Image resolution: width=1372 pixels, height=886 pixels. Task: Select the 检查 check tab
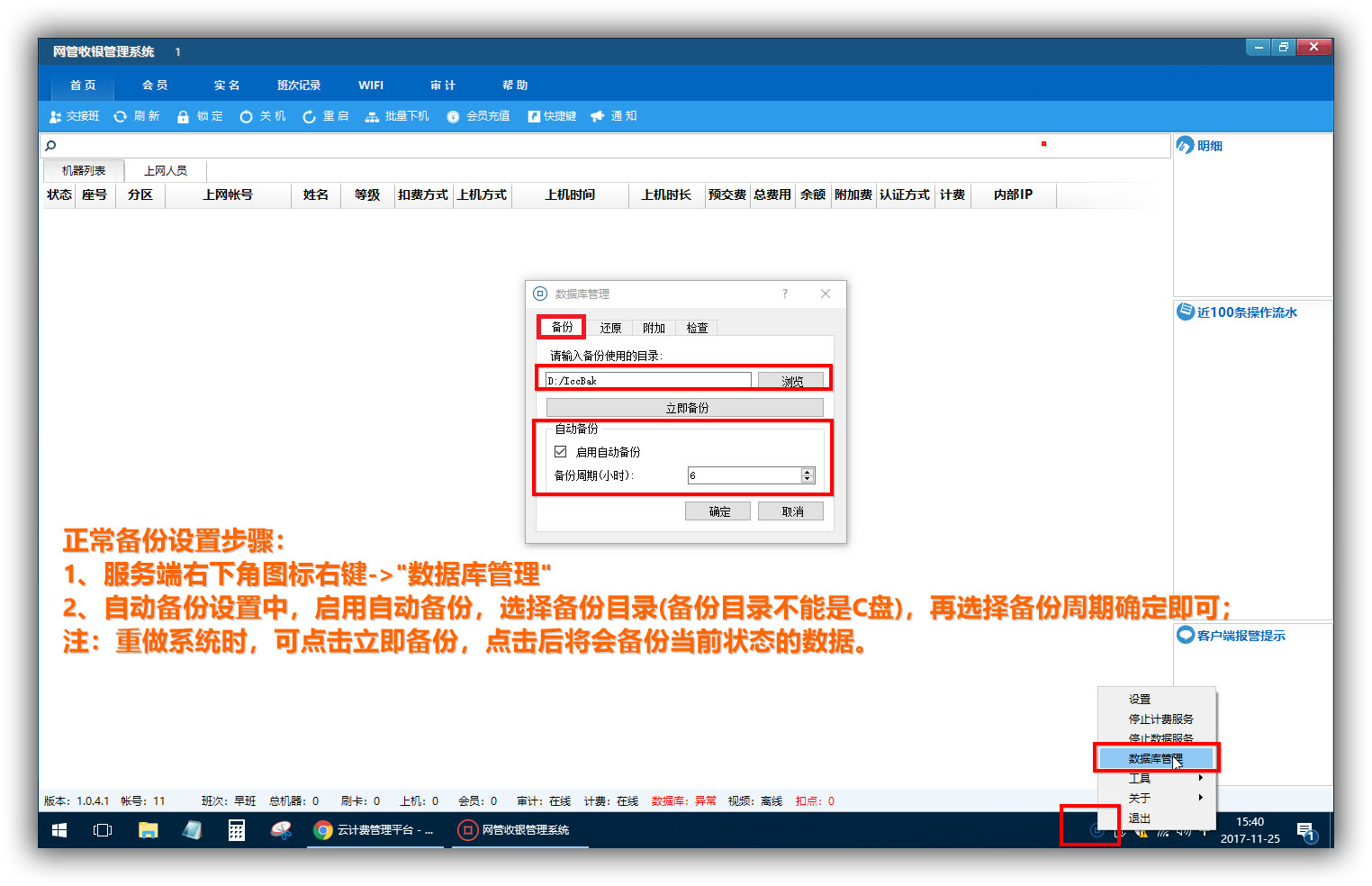click(697, 328)
